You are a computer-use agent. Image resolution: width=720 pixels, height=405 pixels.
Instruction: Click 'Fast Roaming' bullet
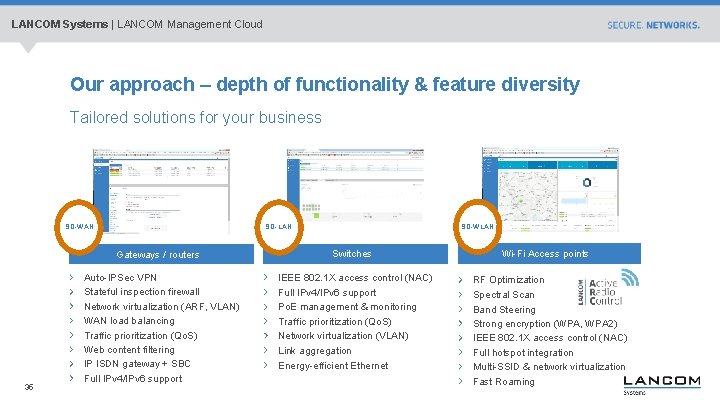pyautogui.click(x=504, y=382)
